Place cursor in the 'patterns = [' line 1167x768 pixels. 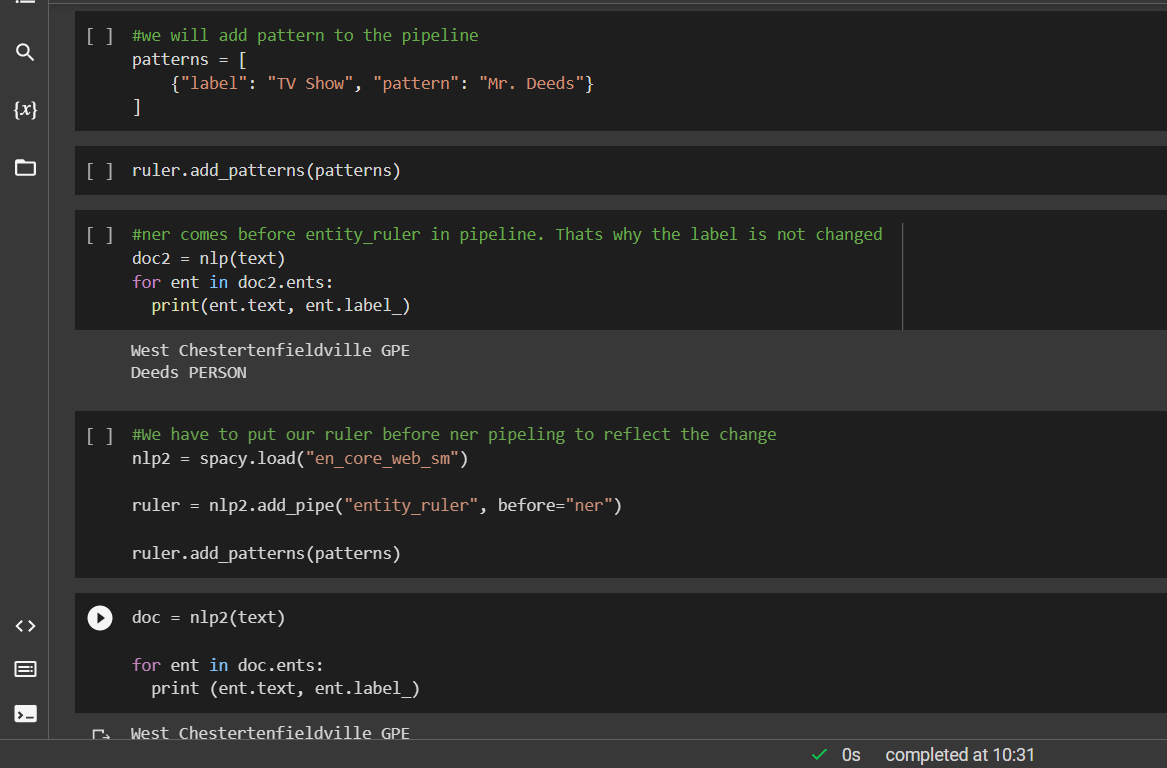189,60
